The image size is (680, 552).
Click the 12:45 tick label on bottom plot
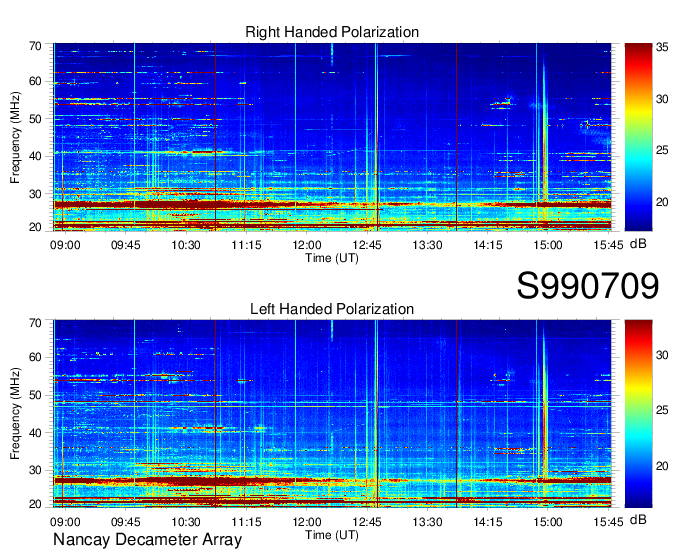tap(367, 522)
